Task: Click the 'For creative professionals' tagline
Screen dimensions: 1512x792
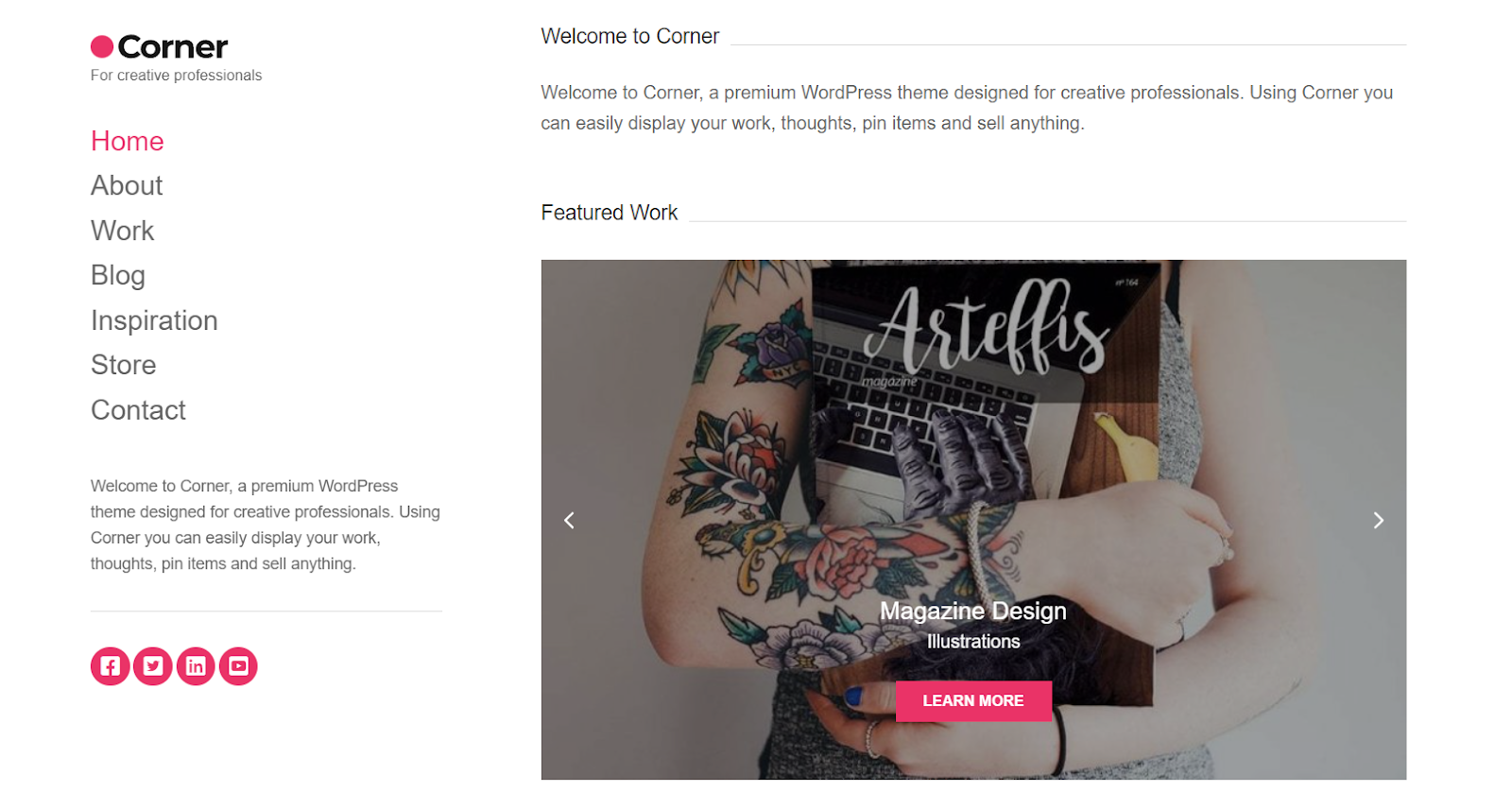Action: tap(176, 76)
